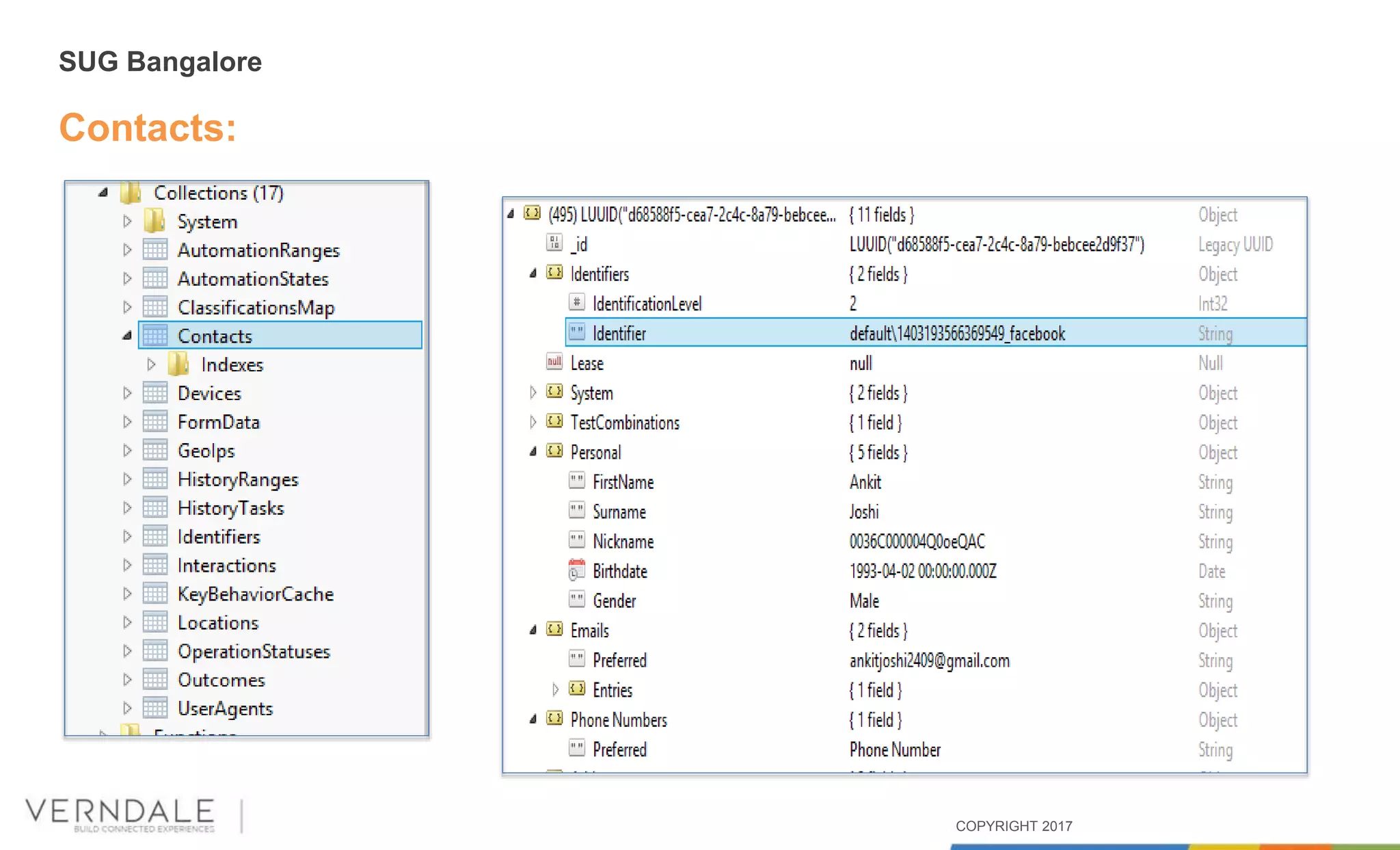
Task: Expand the Interactions collection arrow
Action: [x=127, y=565]
